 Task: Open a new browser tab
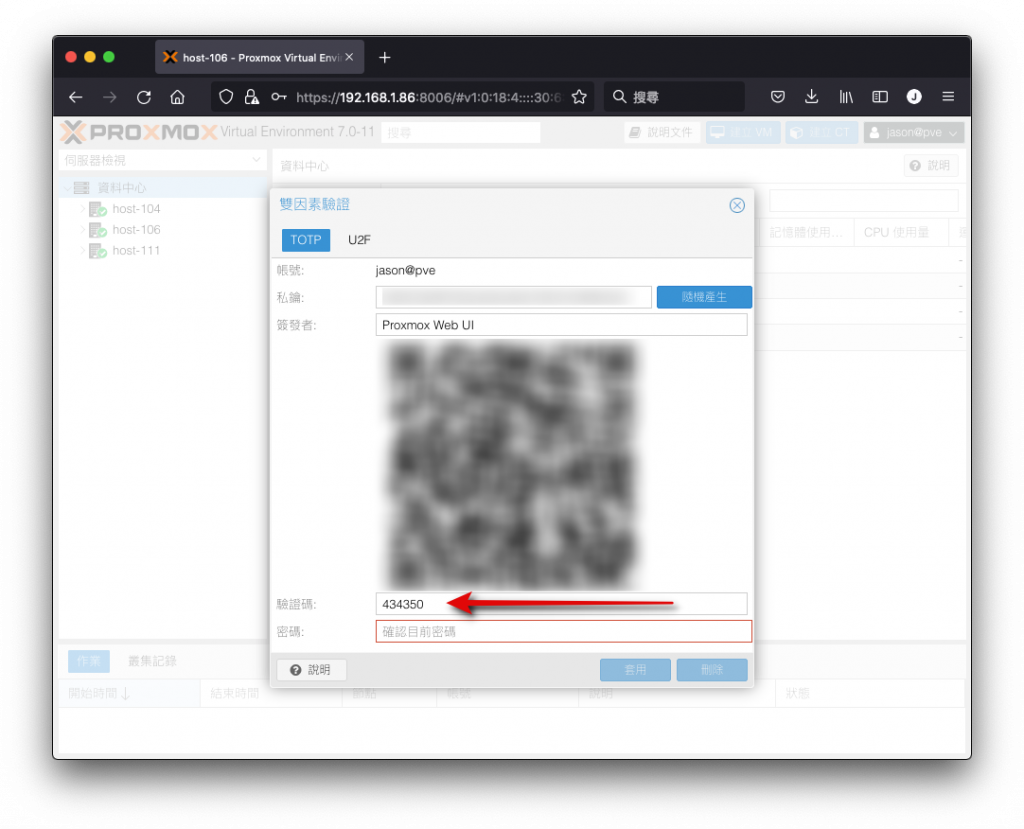(385, 57)
